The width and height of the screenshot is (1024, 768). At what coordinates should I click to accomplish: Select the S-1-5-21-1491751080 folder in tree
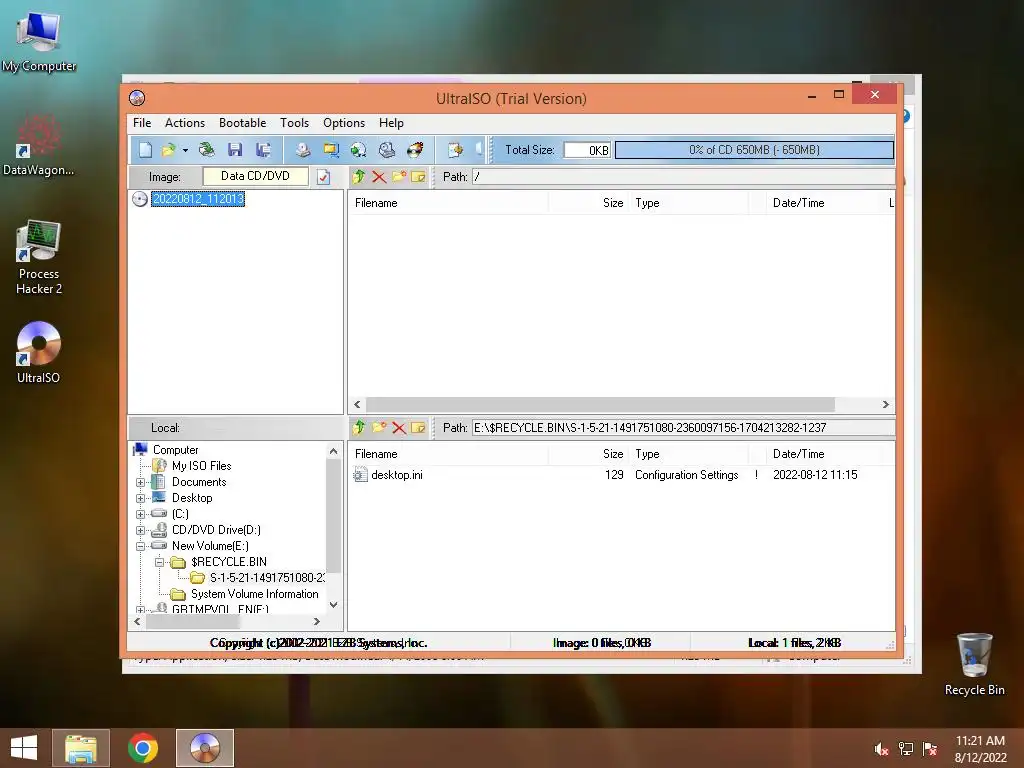267,578
